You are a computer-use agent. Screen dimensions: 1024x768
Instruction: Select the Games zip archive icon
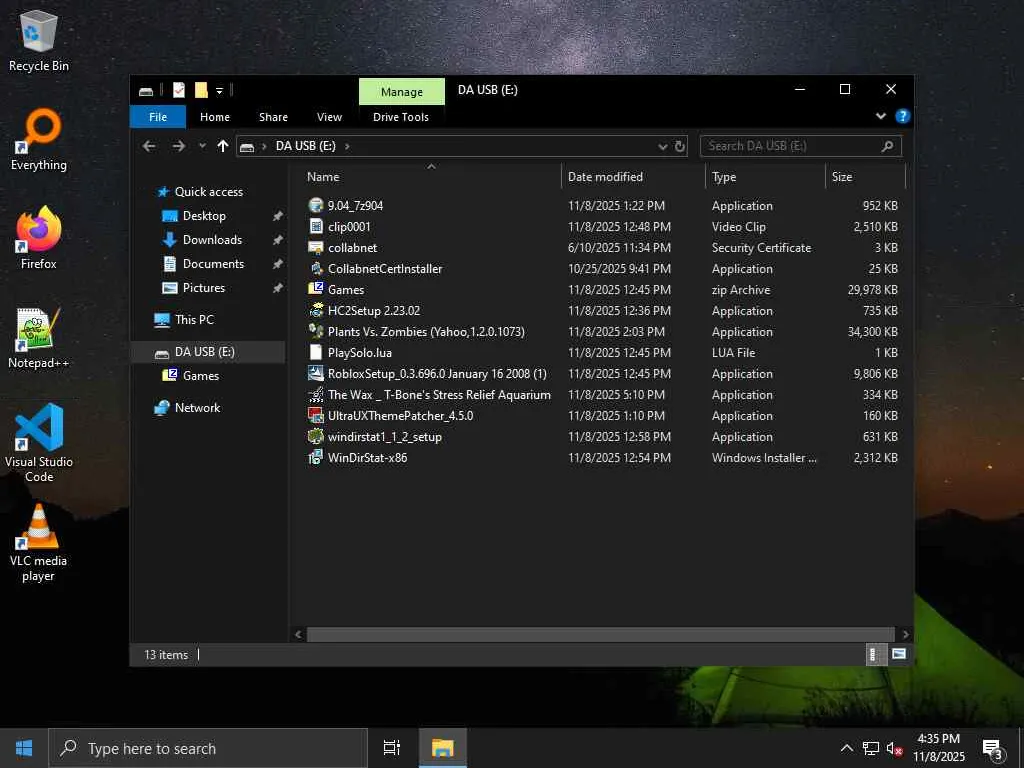pyautogui.click(x=316, y=289)
